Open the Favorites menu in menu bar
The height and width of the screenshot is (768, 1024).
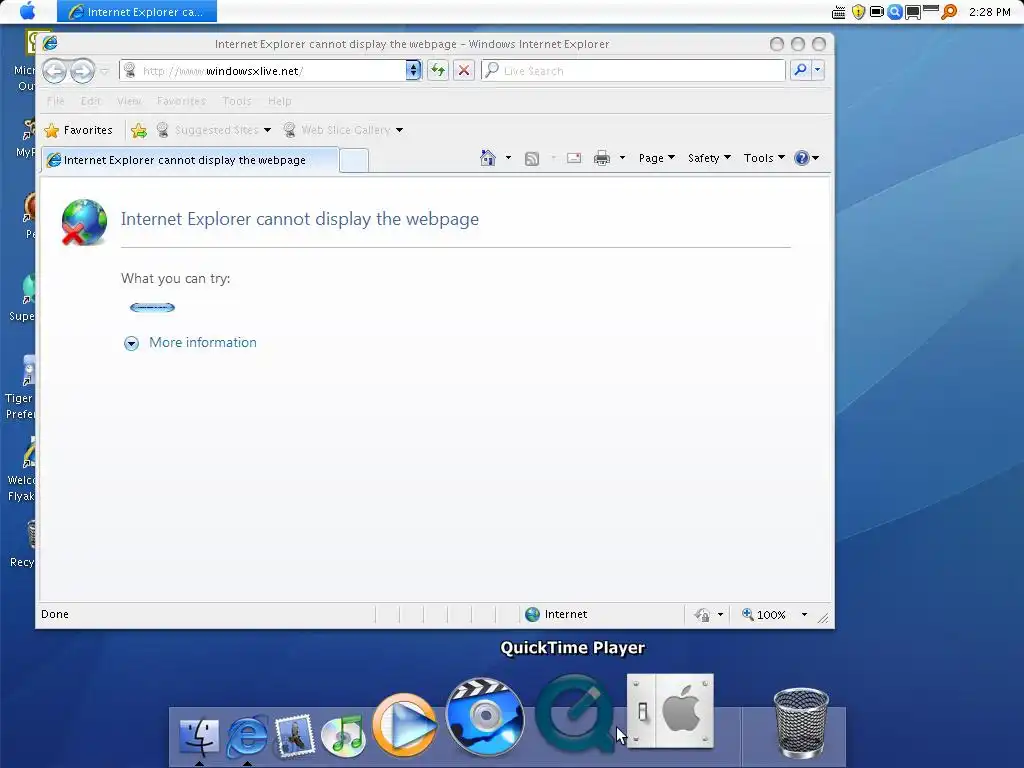(181, 101)
